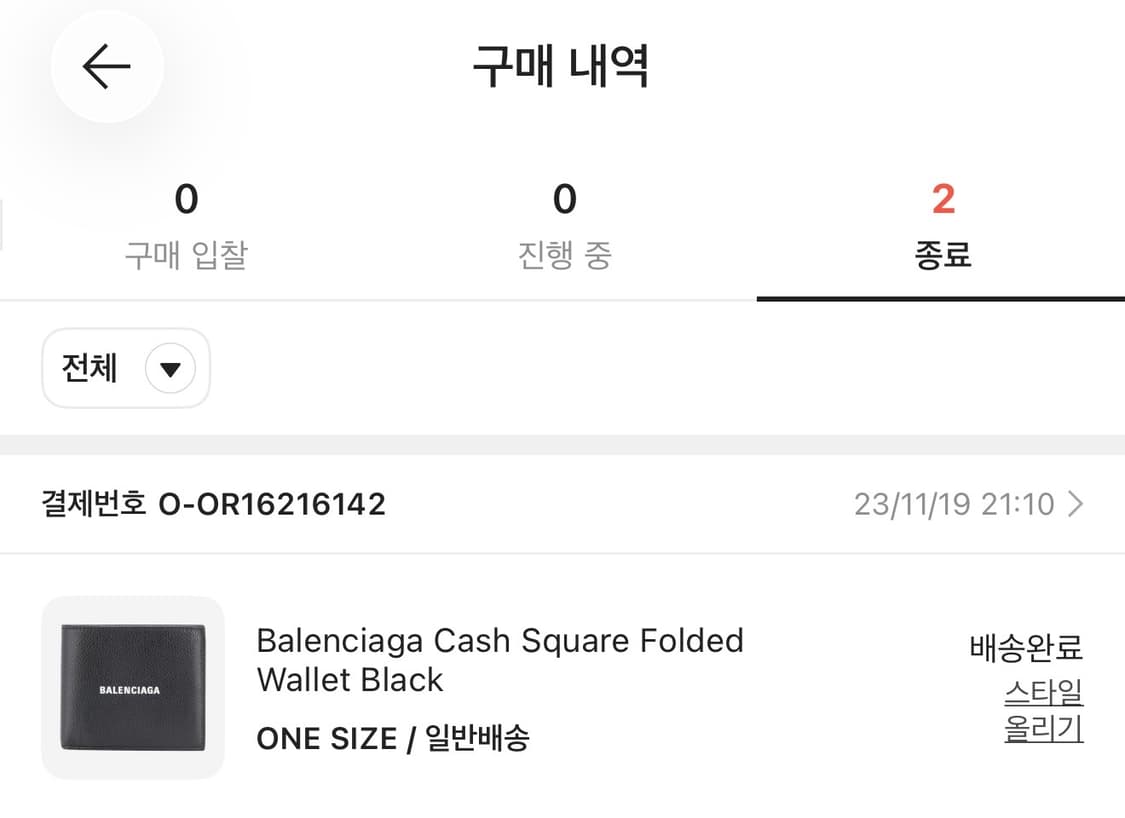
Task: Click the zero count above 진행 중
Action: [563, 199]
